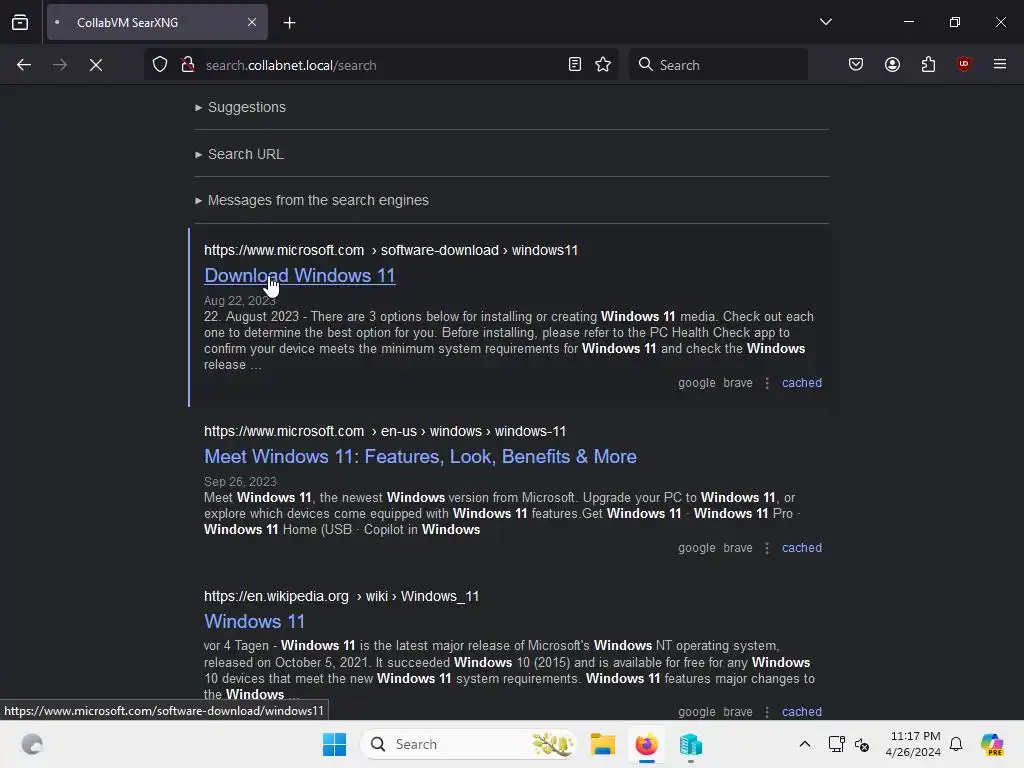Open Windows Start menu

(334, 744)
